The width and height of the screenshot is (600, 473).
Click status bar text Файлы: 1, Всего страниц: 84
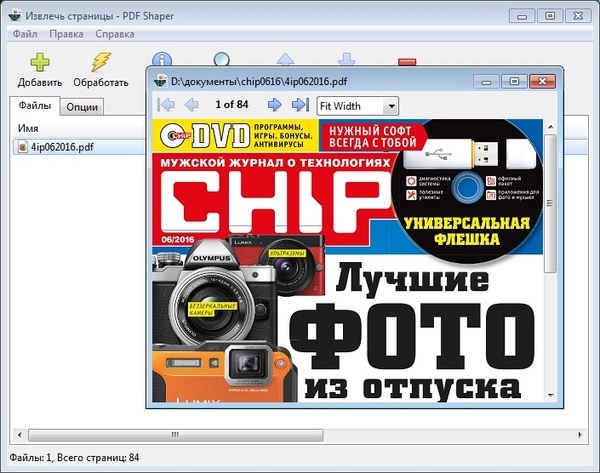click(x=74, y=457)
